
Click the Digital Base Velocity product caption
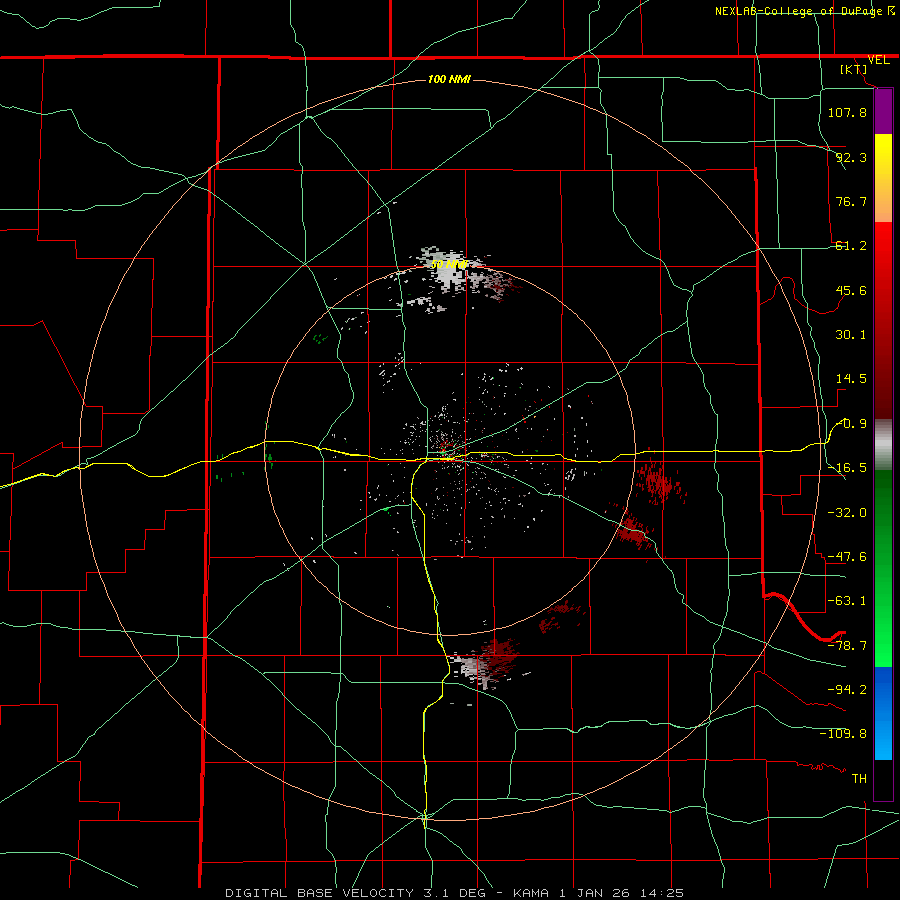pyautogui.click(x=454, y=893)
